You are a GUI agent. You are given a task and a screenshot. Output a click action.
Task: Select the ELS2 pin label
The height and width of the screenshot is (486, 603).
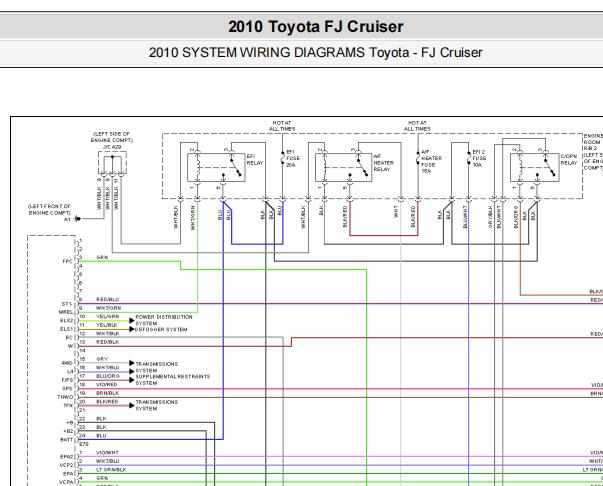point(66,321)
